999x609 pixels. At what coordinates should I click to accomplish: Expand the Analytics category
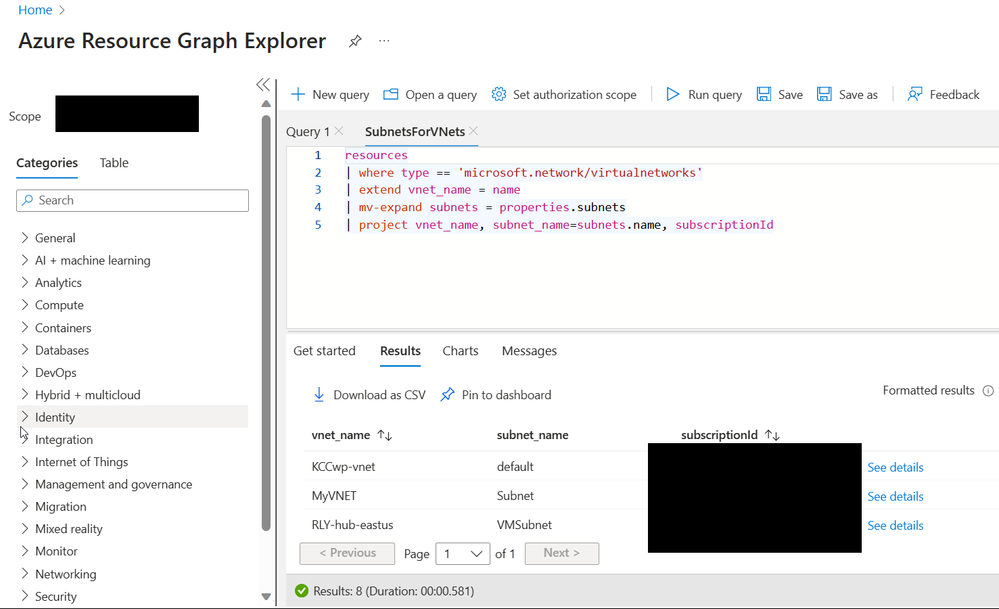click(x=24, y=282)
